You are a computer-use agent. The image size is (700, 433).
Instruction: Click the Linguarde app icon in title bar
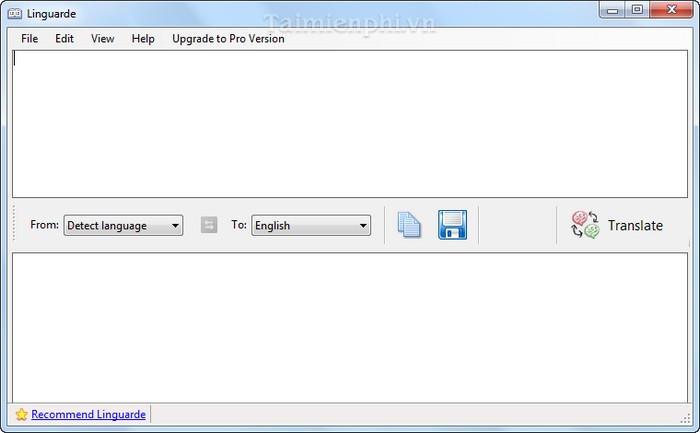15,14
